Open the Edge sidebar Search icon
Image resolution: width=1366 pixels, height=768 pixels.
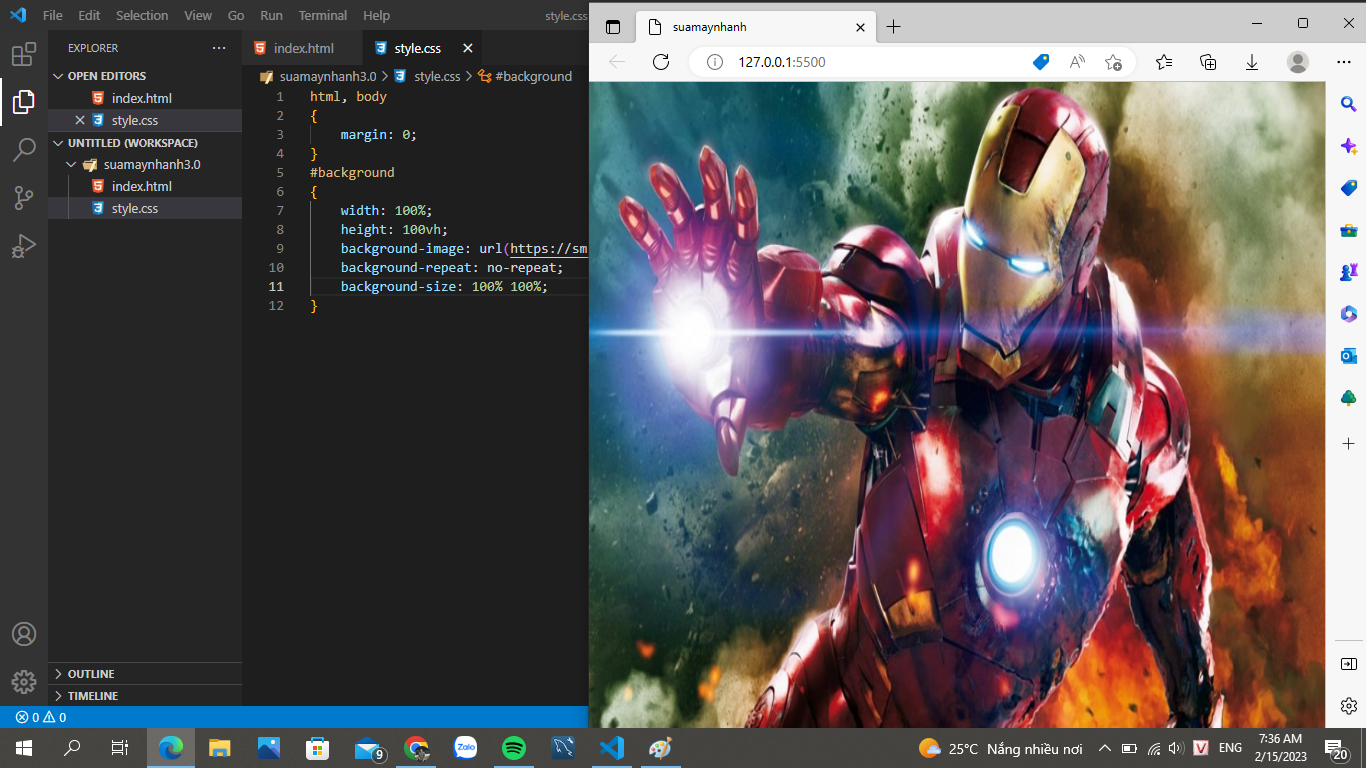[1348, 103]
